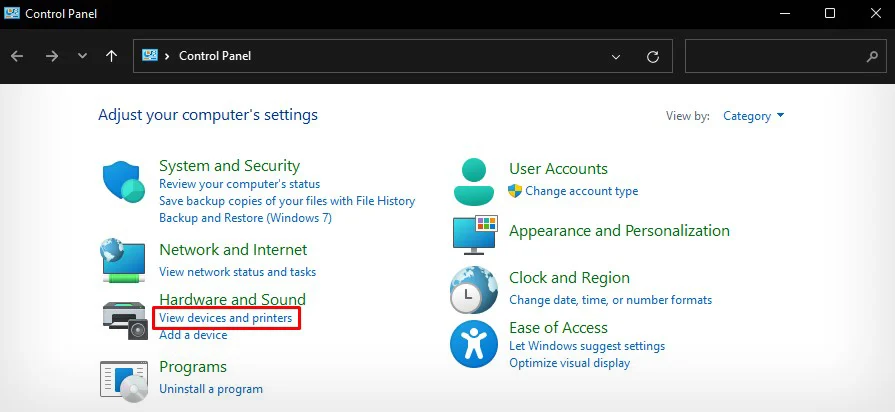This screenshot has height=412, width=895.
Task: Click View devices and printers
Action: pos(225,318)
